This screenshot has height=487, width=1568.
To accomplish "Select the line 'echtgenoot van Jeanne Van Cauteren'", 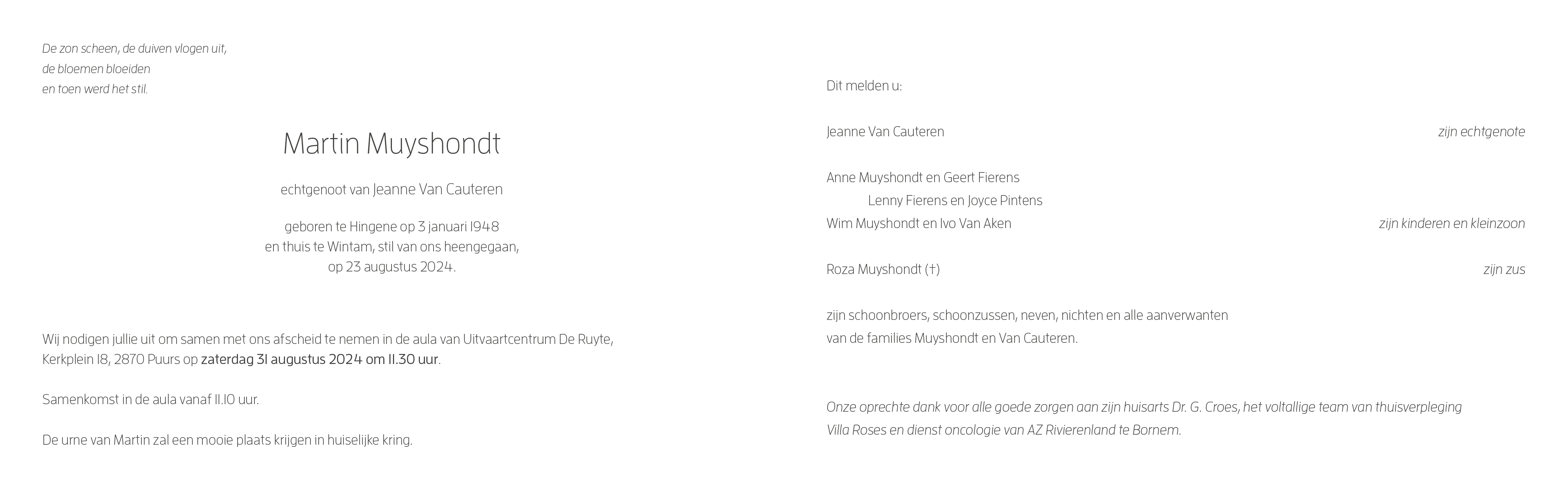I will tap(392, 190).
